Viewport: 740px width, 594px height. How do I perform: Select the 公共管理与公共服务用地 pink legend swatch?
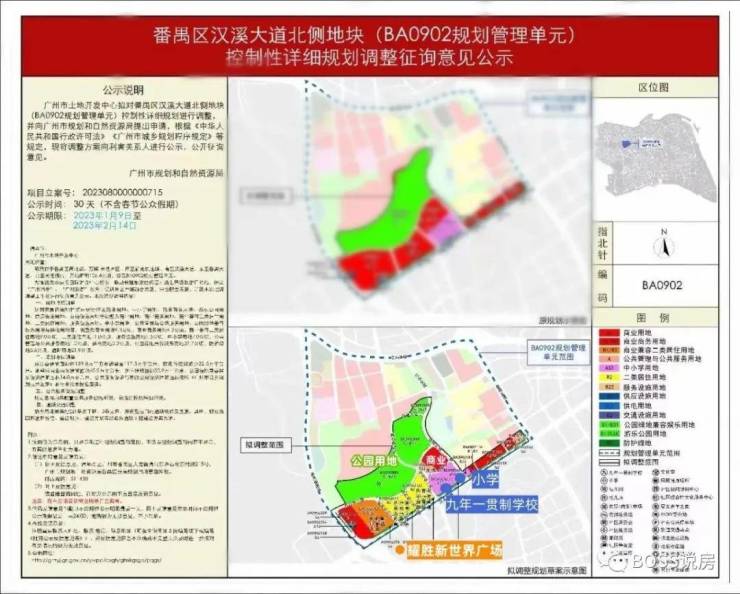[609, 359]
